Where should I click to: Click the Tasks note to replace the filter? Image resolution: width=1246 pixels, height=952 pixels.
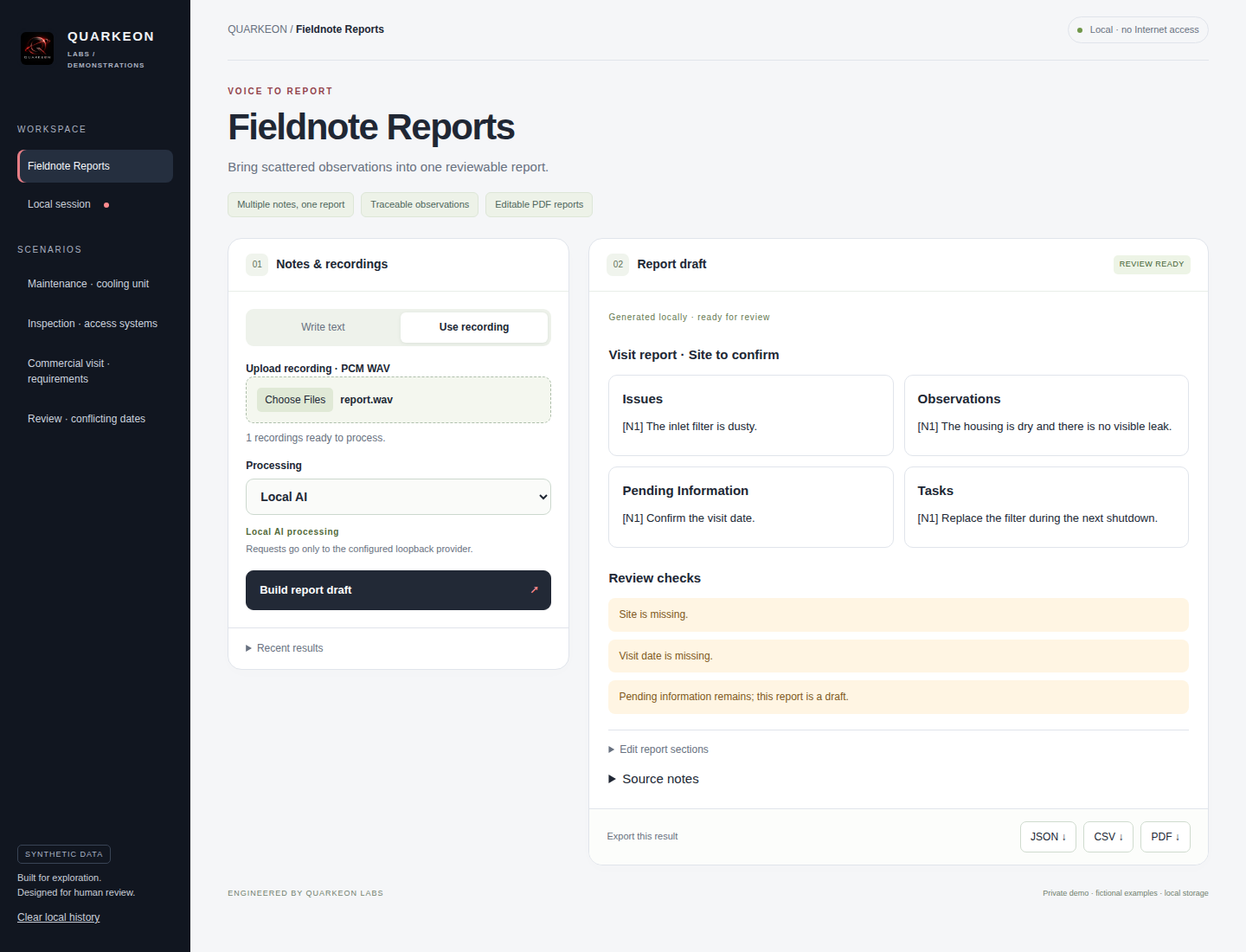(1037, 518)
